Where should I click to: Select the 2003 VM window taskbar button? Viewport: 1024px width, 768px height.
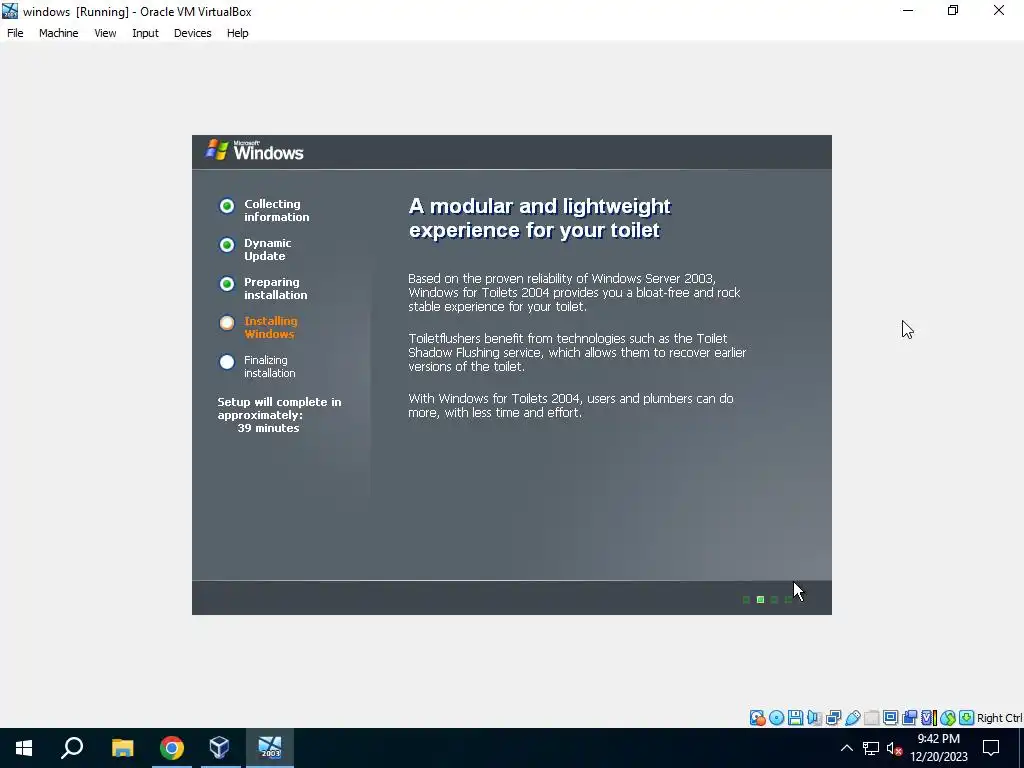click(270, 748)
